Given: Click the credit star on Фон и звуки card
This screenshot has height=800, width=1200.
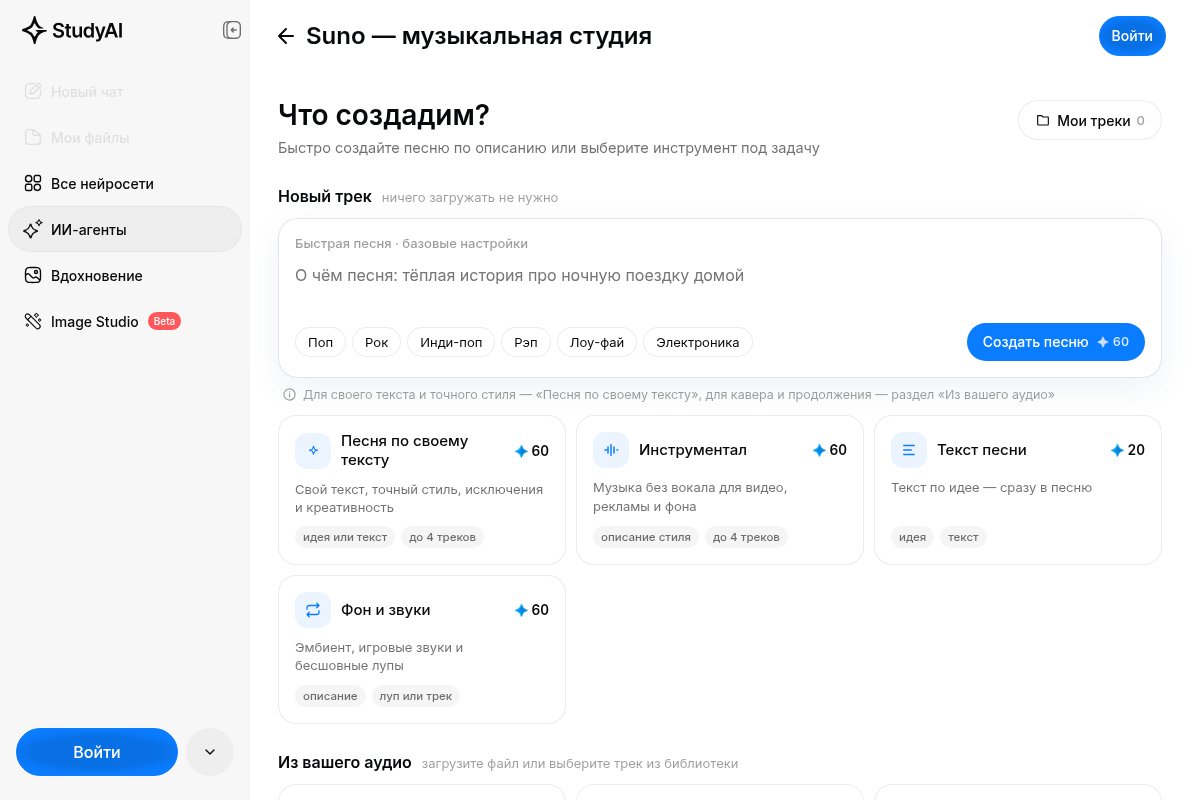Looking at the screenshot, I should (x=521, y=610).
